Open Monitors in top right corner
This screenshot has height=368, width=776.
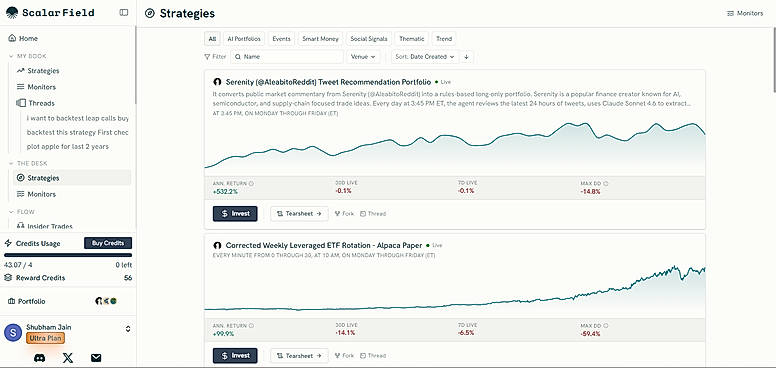click(745, 13)
